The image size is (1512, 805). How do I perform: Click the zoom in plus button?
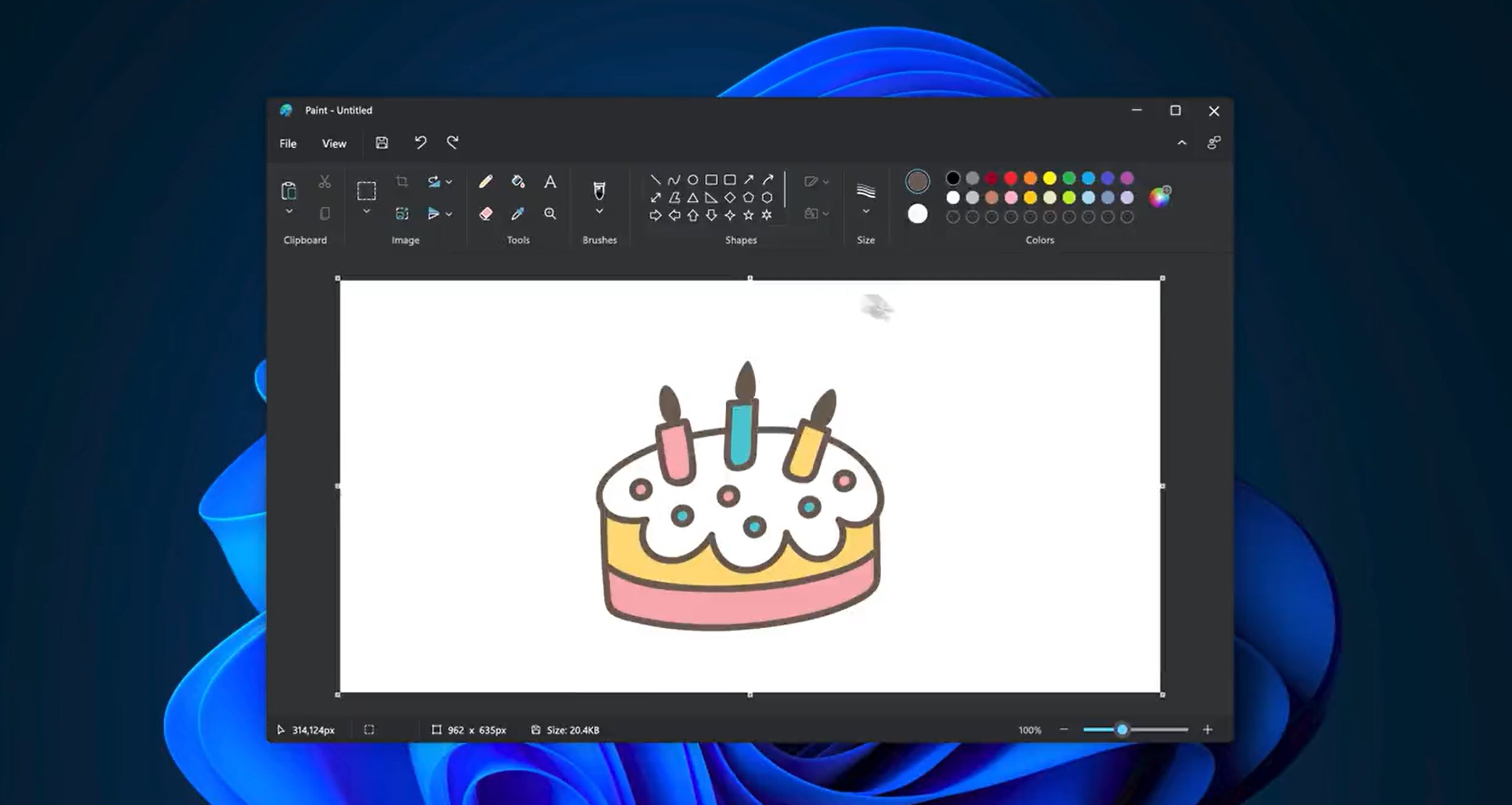point(1208,730)
